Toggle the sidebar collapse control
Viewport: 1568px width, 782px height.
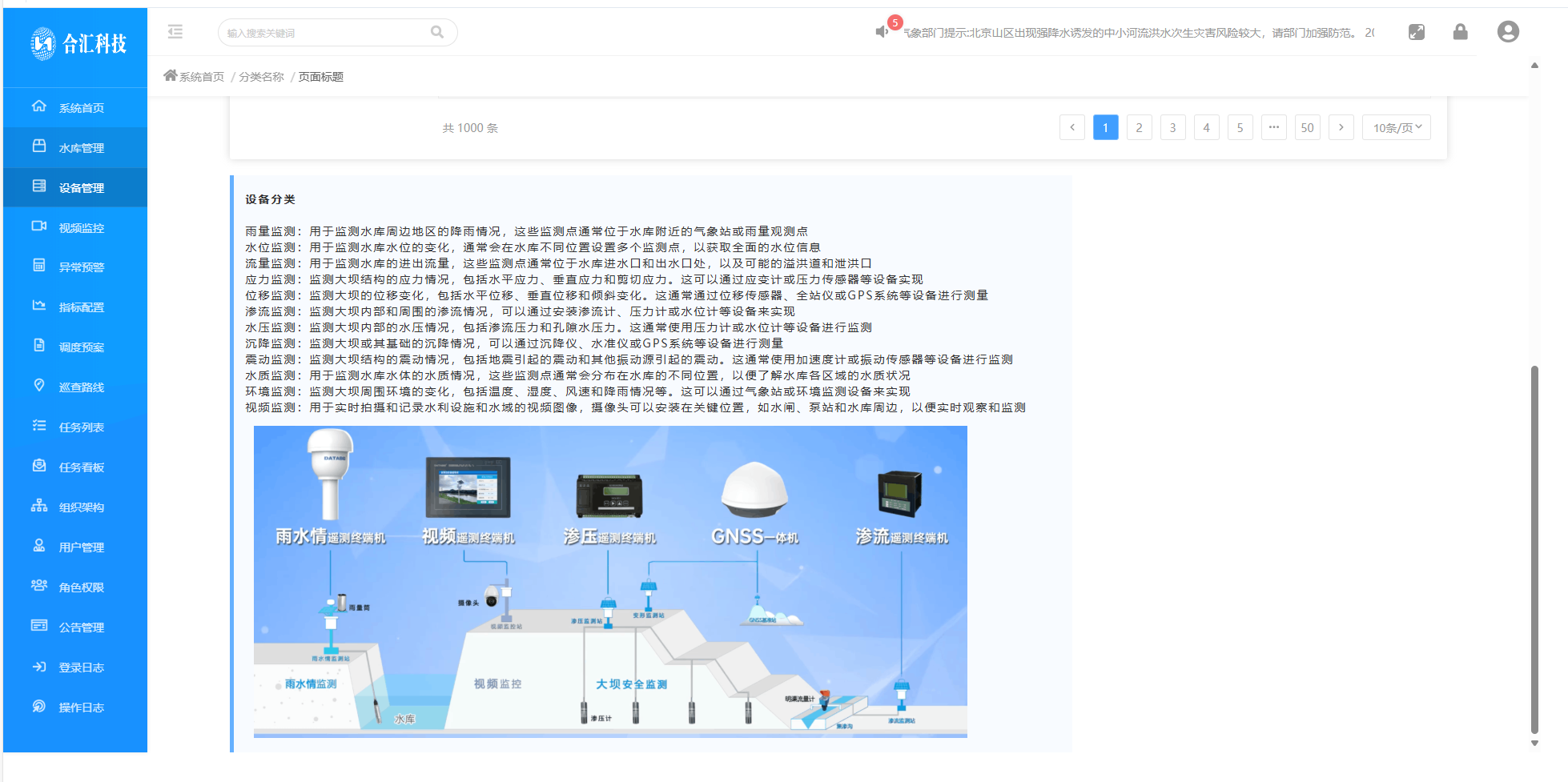[175, 32]
